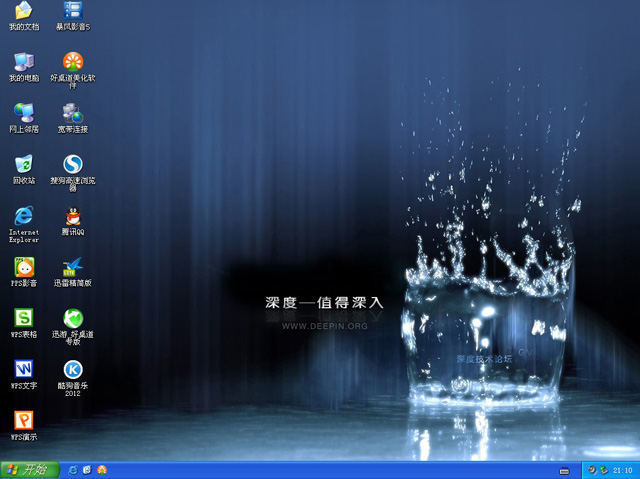
Task: Click the 开始 Start button
Action: click(x=28, y=469)
